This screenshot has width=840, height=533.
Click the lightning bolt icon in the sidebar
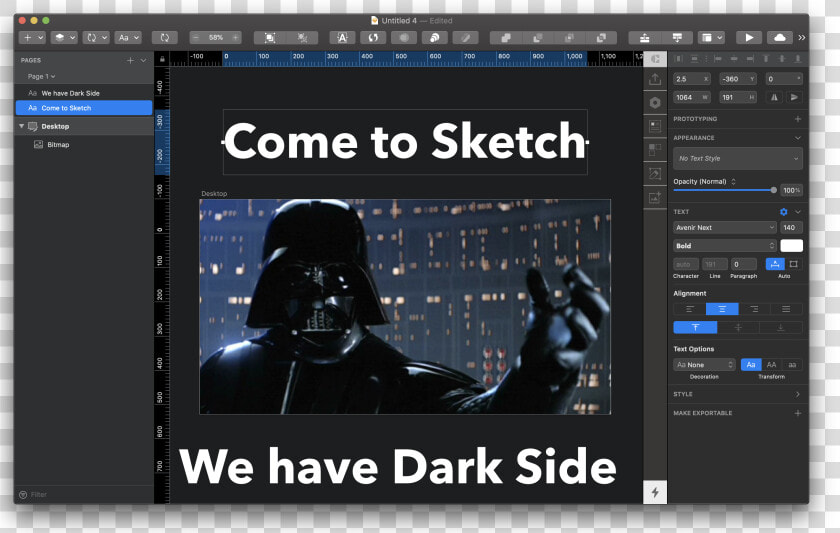coord(655,492)
